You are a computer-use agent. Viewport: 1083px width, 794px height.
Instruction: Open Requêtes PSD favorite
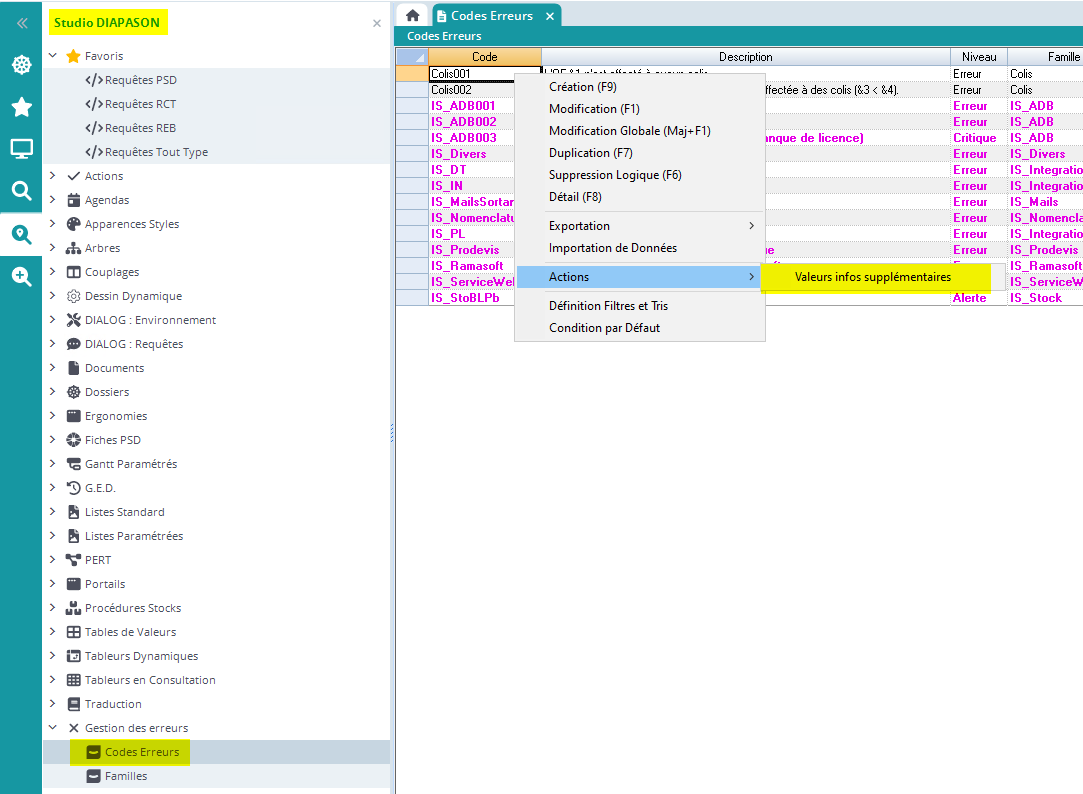pos(140,80)
